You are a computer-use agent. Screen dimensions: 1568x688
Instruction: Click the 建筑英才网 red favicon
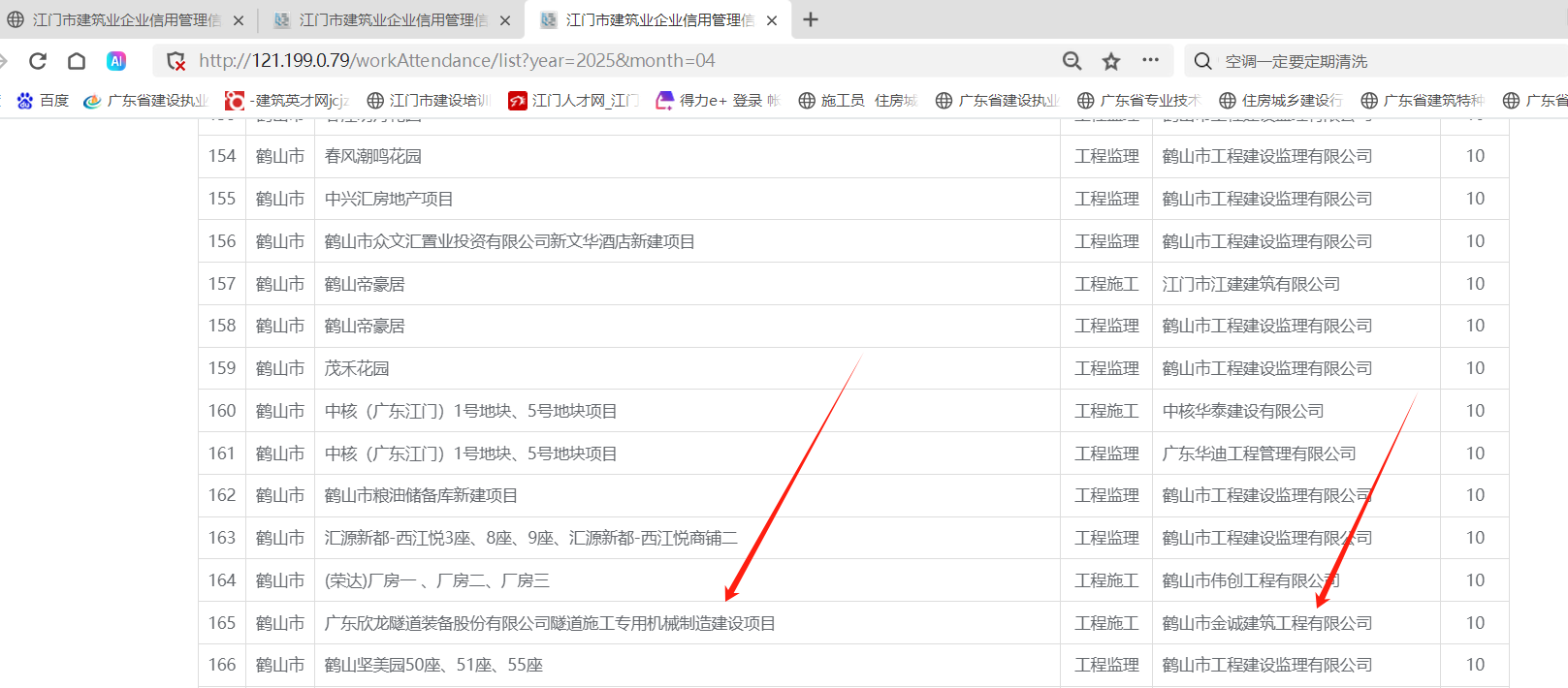pyautogui.click(x=234, y=100)
